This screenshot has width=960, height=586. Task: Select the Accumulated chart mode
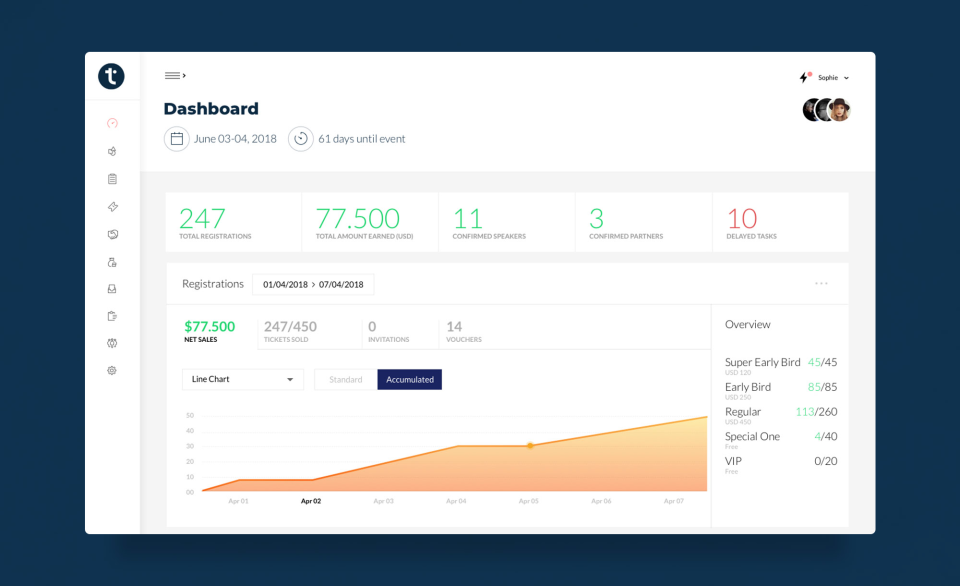(410, 380)
